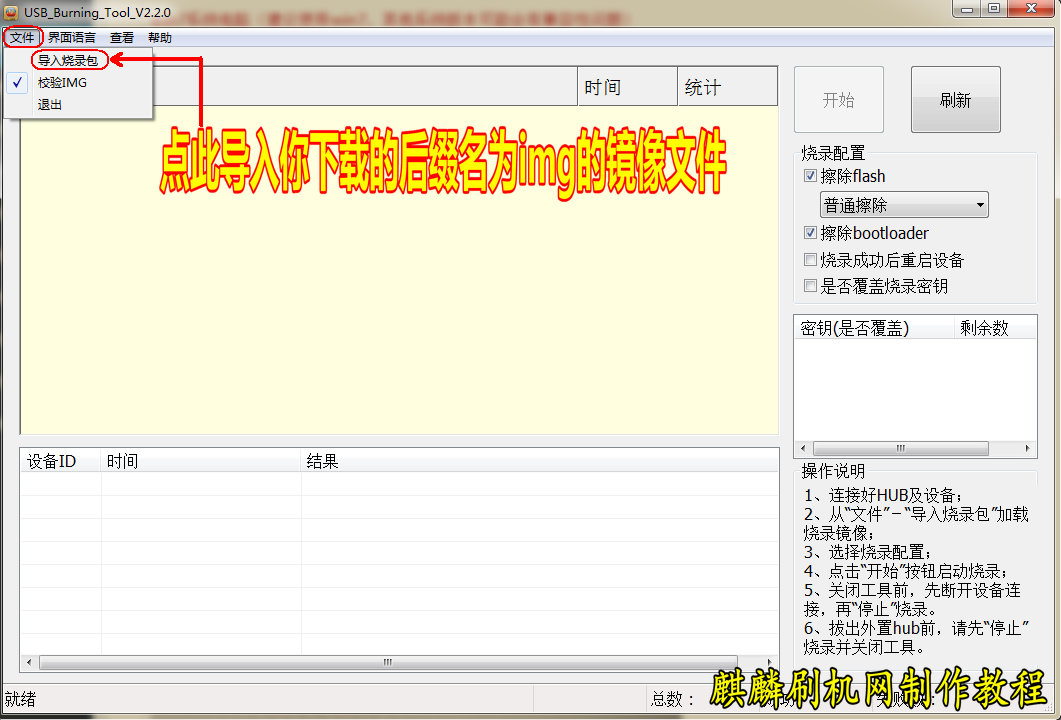Image resolution: width=1061 pixels, height=720 pixels.
Task: Uncheck the 擦除flash checkbox
Action: point(810,176)
